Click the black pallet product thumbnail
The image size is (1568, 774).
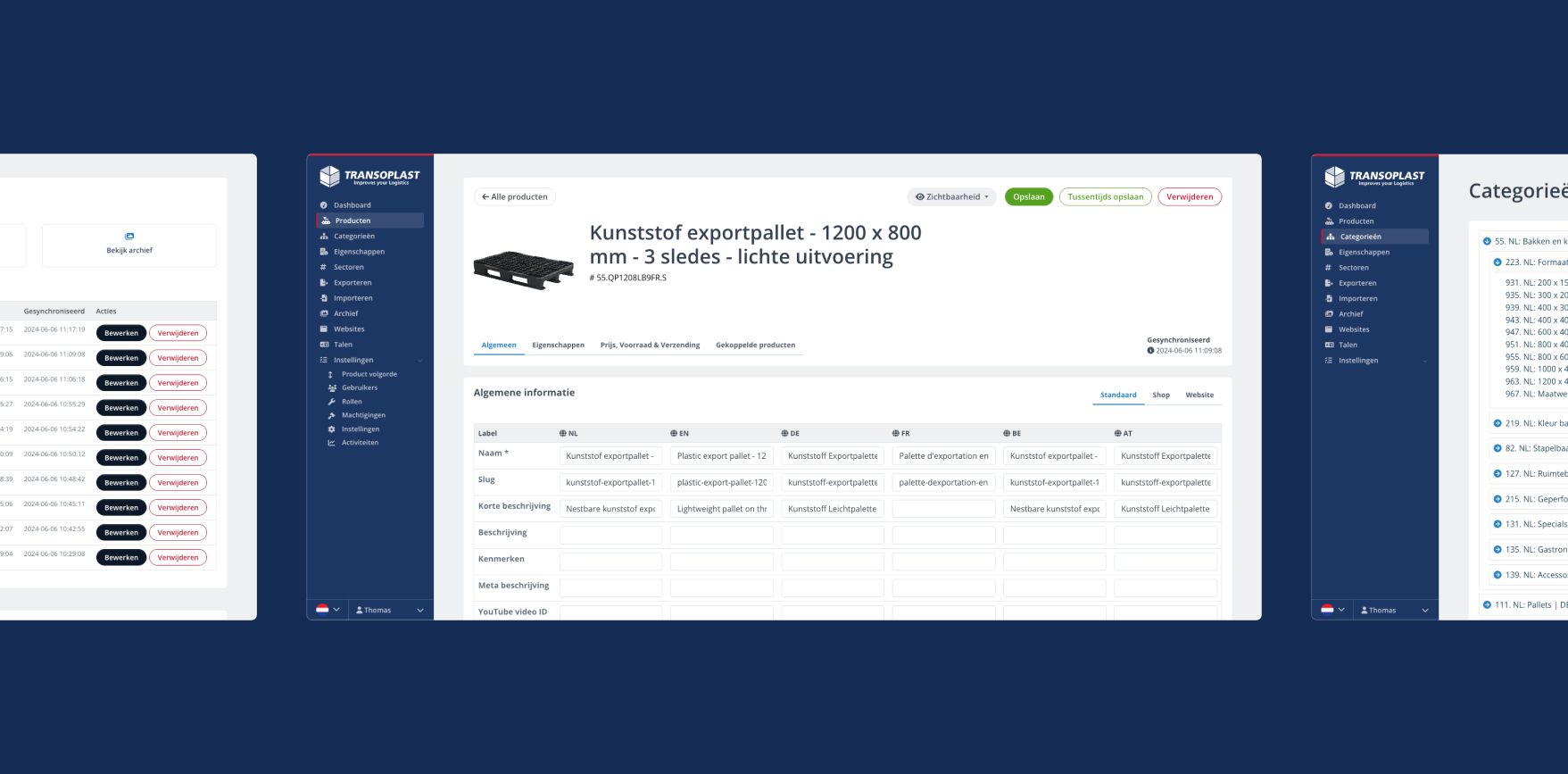click(523, 269)
